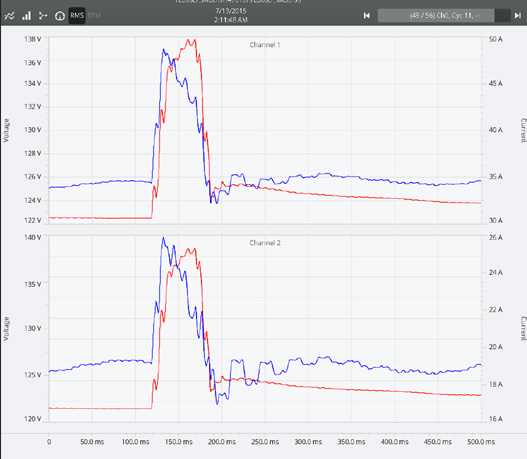This screenshot has width=527, height=459.
Task: Click the Channel 1 chart title
Action: pyautogui.click(x=265, y=45)
